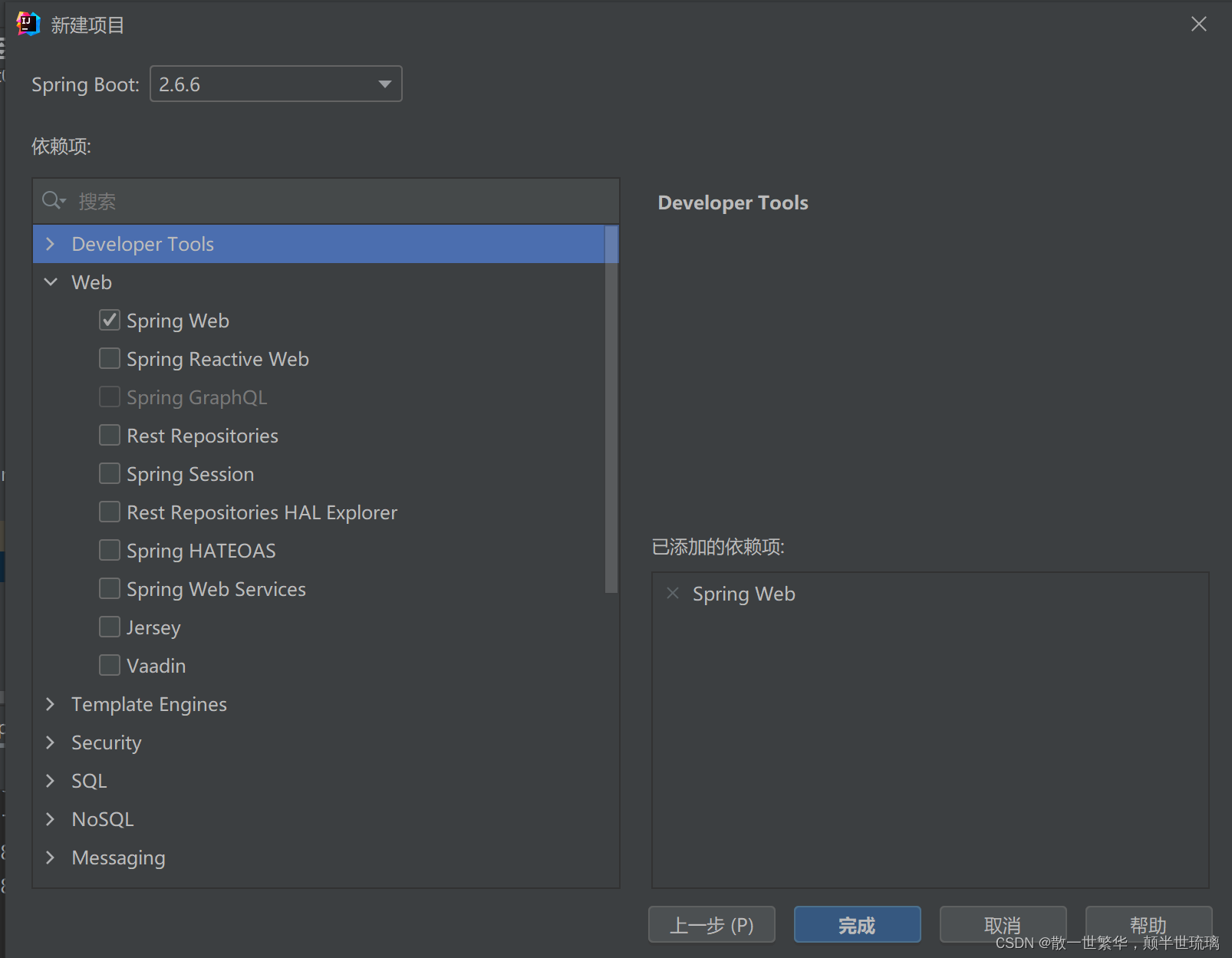Check the Rest Repositories option
Viewport: 1232px width, 958px height.
[x=110, y=435]
